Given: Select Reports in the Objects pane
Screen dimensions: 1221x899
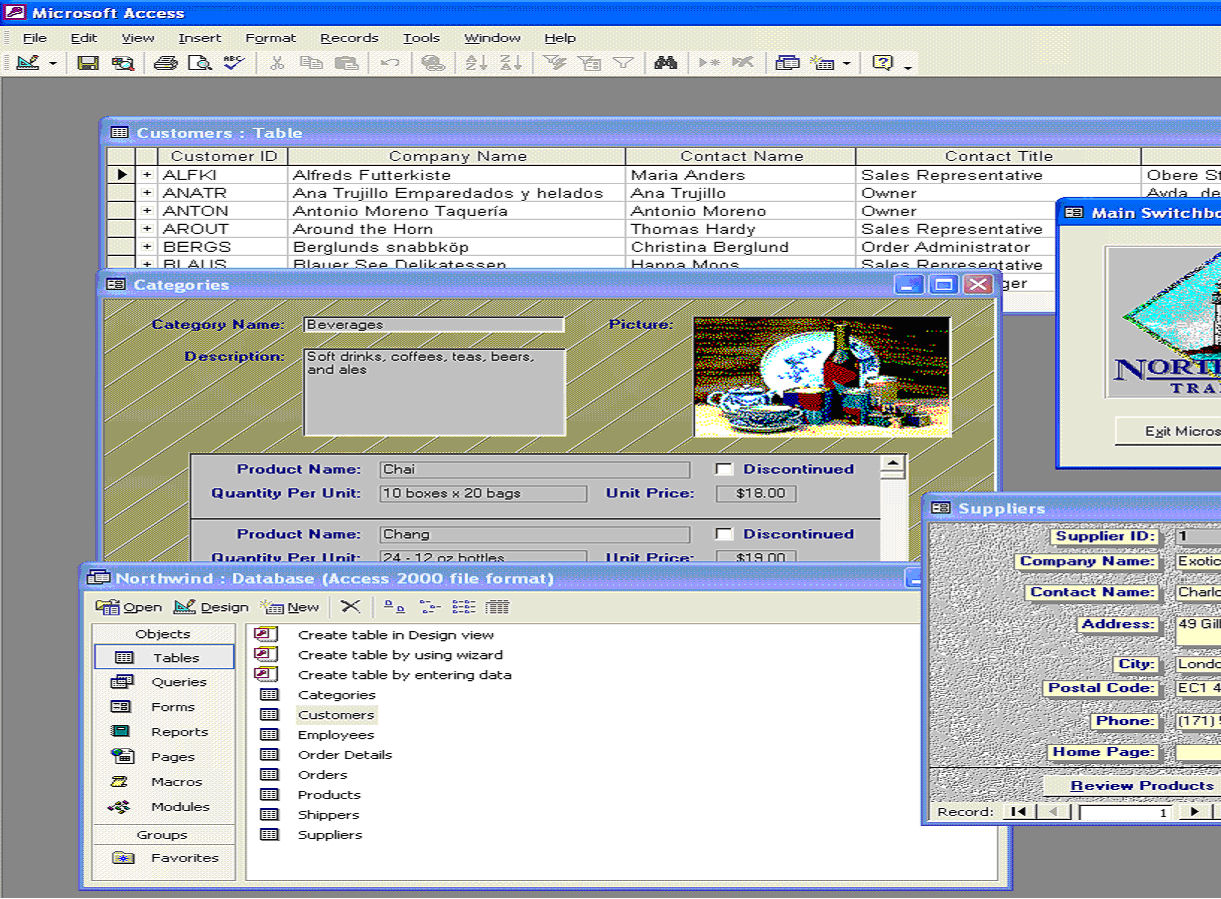Looking at the screenshot, I should [164, 732].
